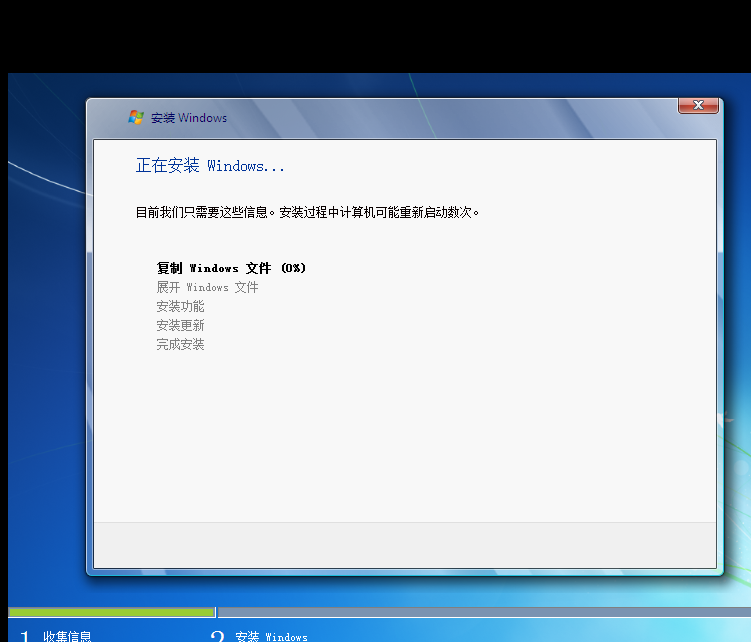The width and height of the screenshot is (751, 642).
Task: Click the 完成安装 step
Action: click(x=181, y=344)
